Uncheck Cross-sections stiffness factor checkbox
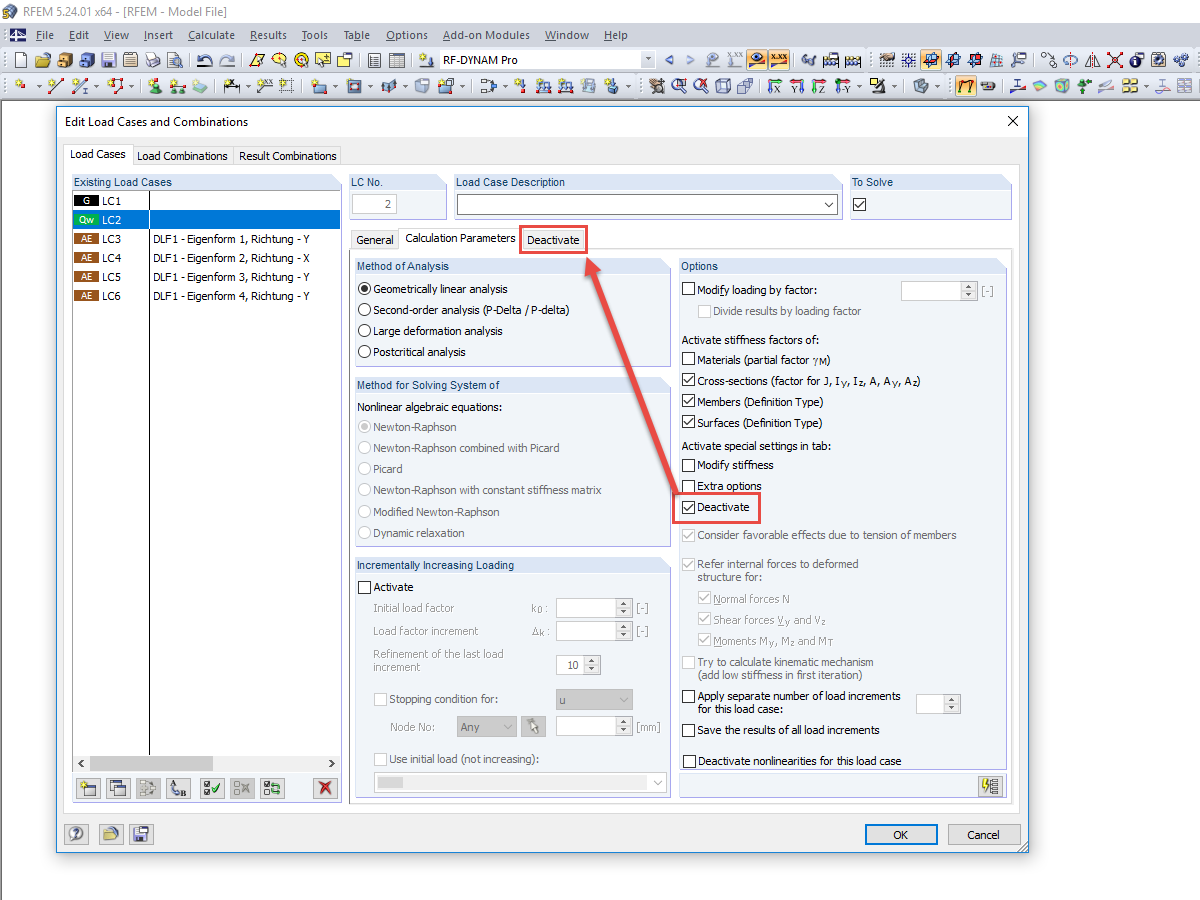The image size is (1200, 900). tap(688, 380)
